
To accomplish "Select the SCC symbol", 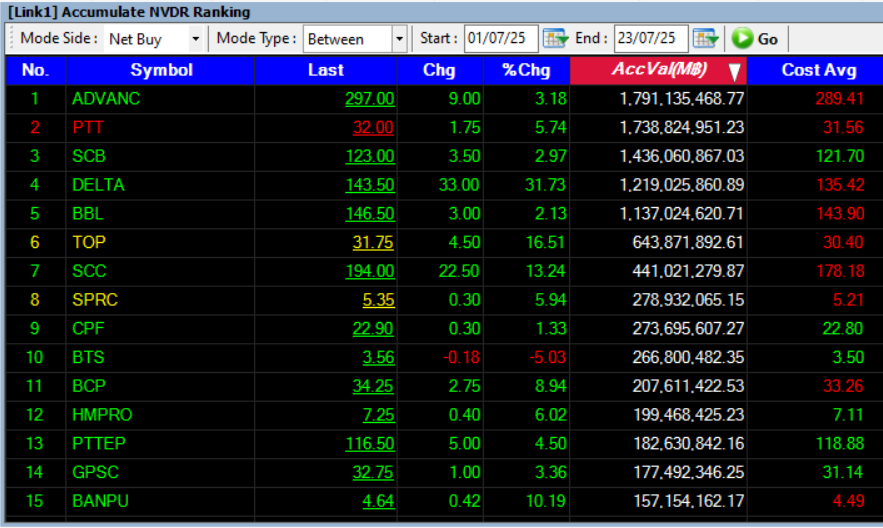I will (x=89, y=271).
